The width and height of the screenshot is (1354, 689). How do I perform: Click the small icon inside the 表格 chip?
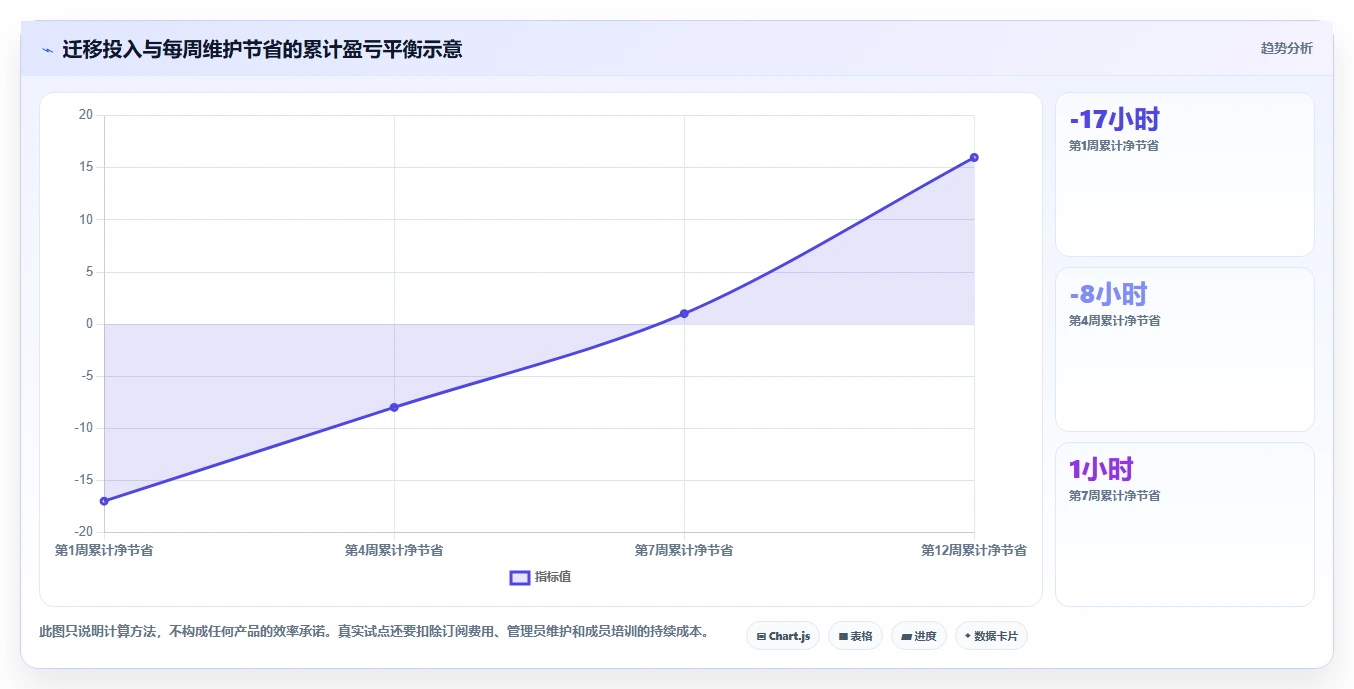click(843, 636)
